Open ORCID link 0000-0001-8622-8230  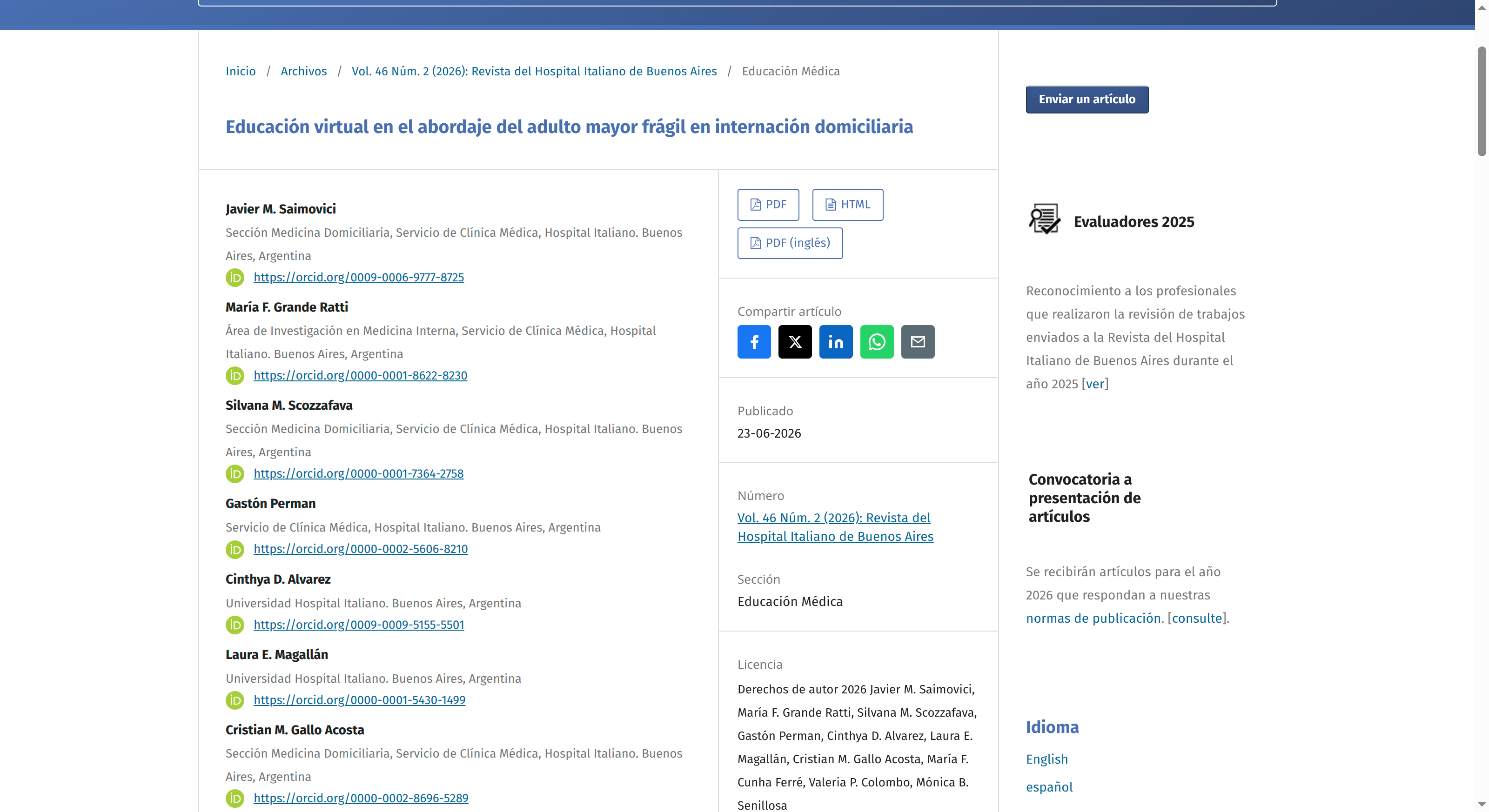(x=360, y=375)
